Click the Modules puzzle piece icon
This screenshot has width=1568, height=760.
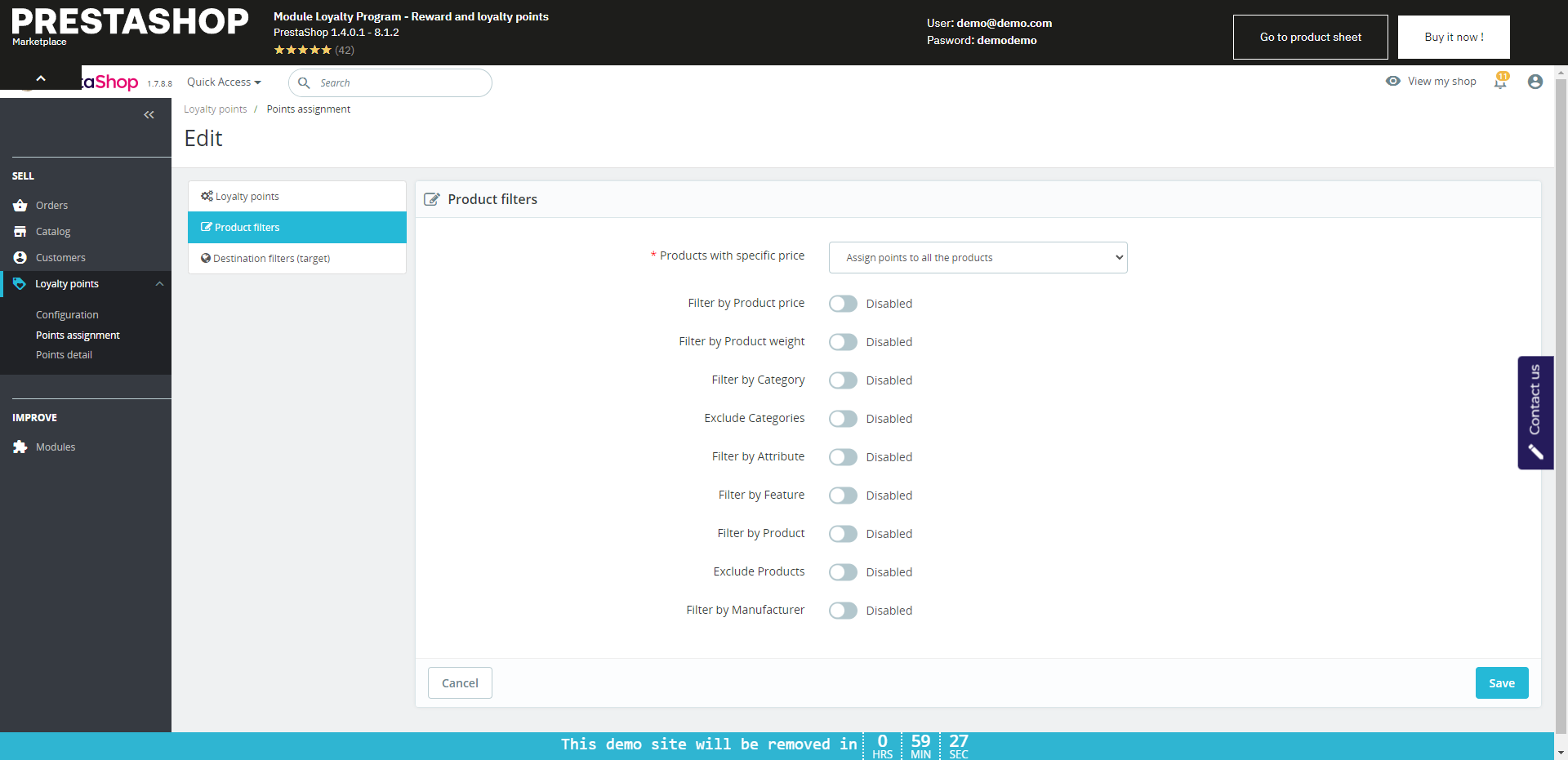[20, 447]
